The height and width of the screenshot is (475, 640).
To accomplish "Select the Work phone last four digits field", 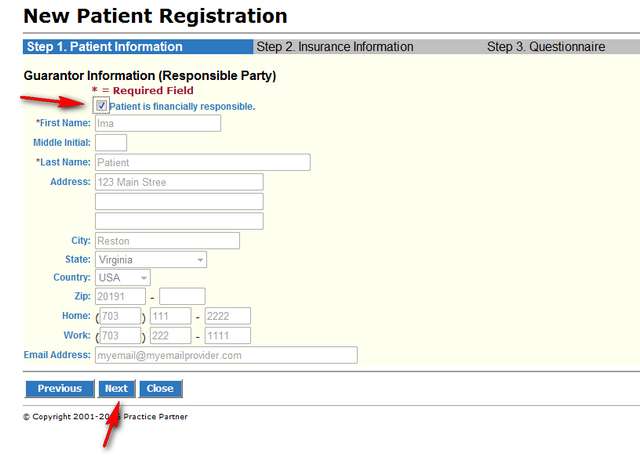I will pyautogui.click(x=227, y=336).
